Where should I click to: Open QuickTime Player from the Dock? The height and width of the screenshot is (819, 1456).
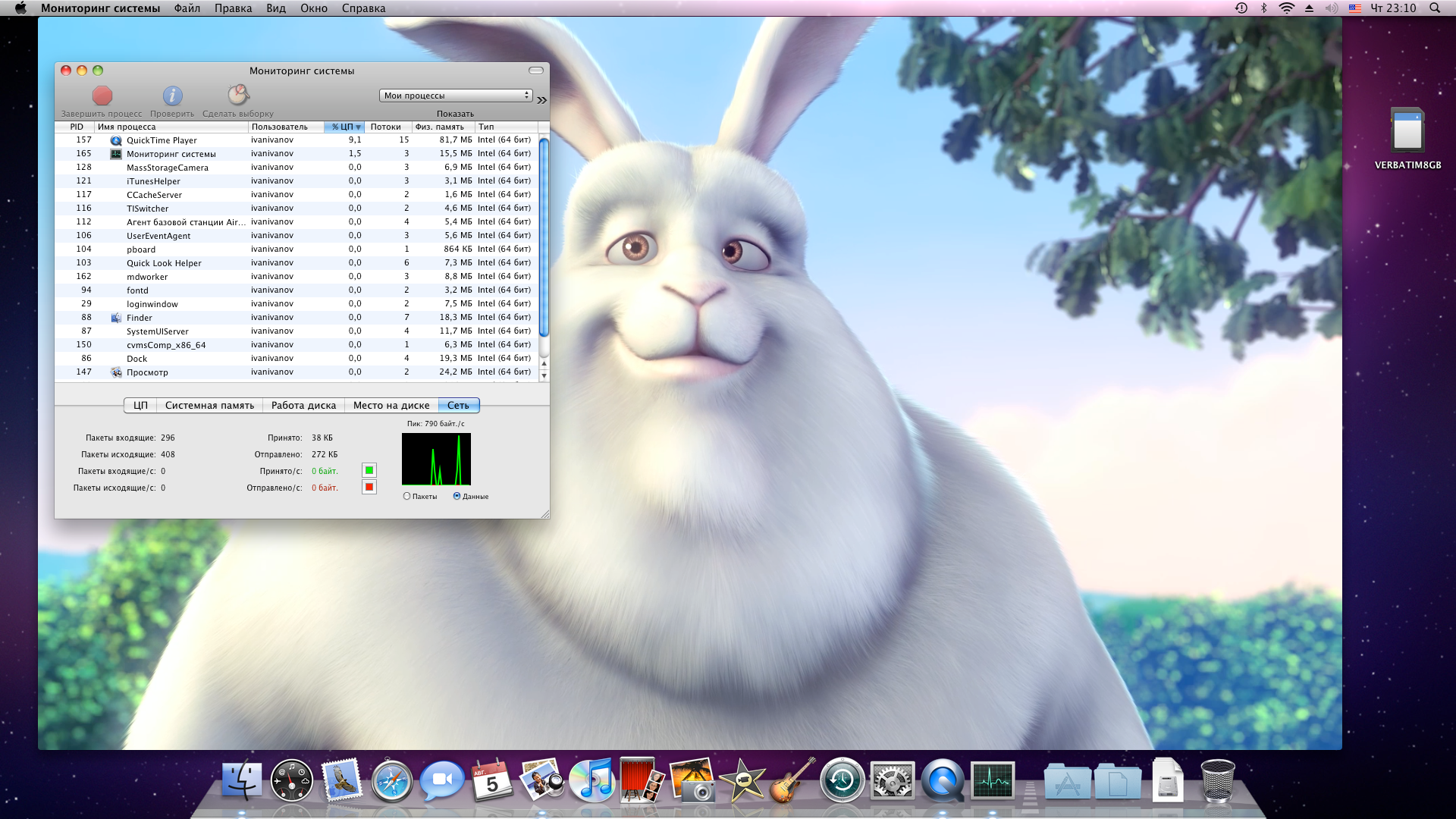[x=943, y=781]
